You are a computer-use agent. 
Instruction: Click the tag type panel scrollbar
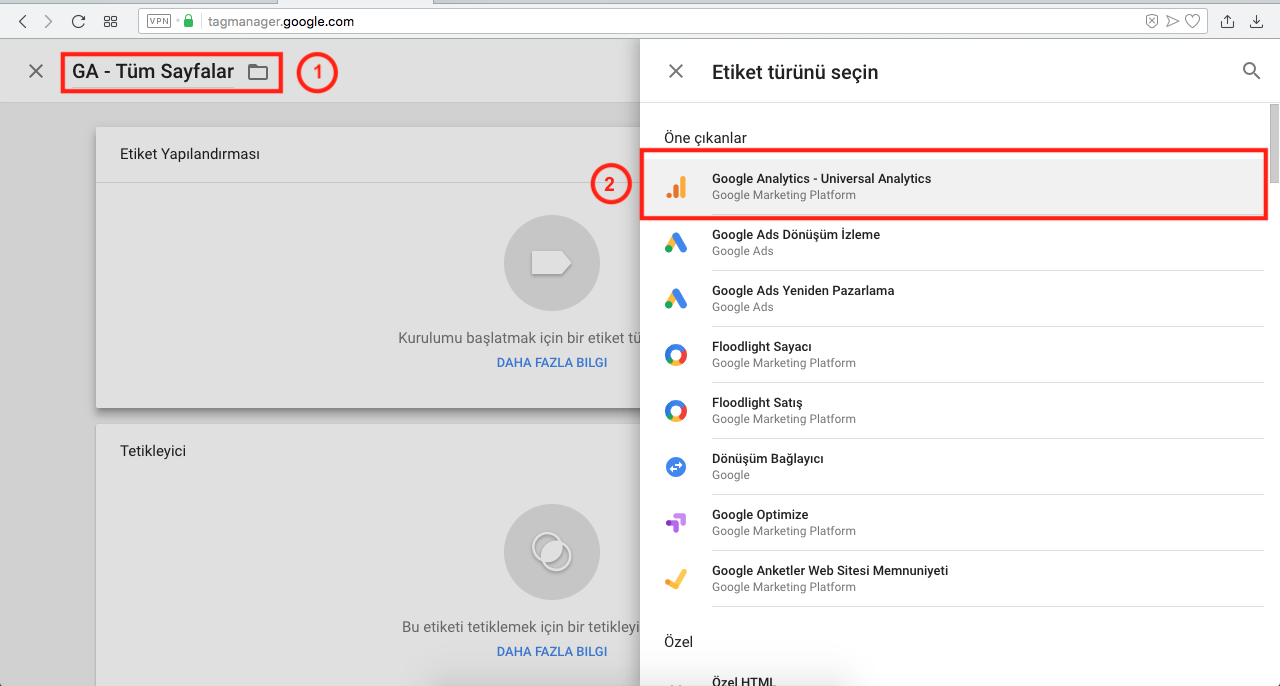click(x=1274, y=143)
